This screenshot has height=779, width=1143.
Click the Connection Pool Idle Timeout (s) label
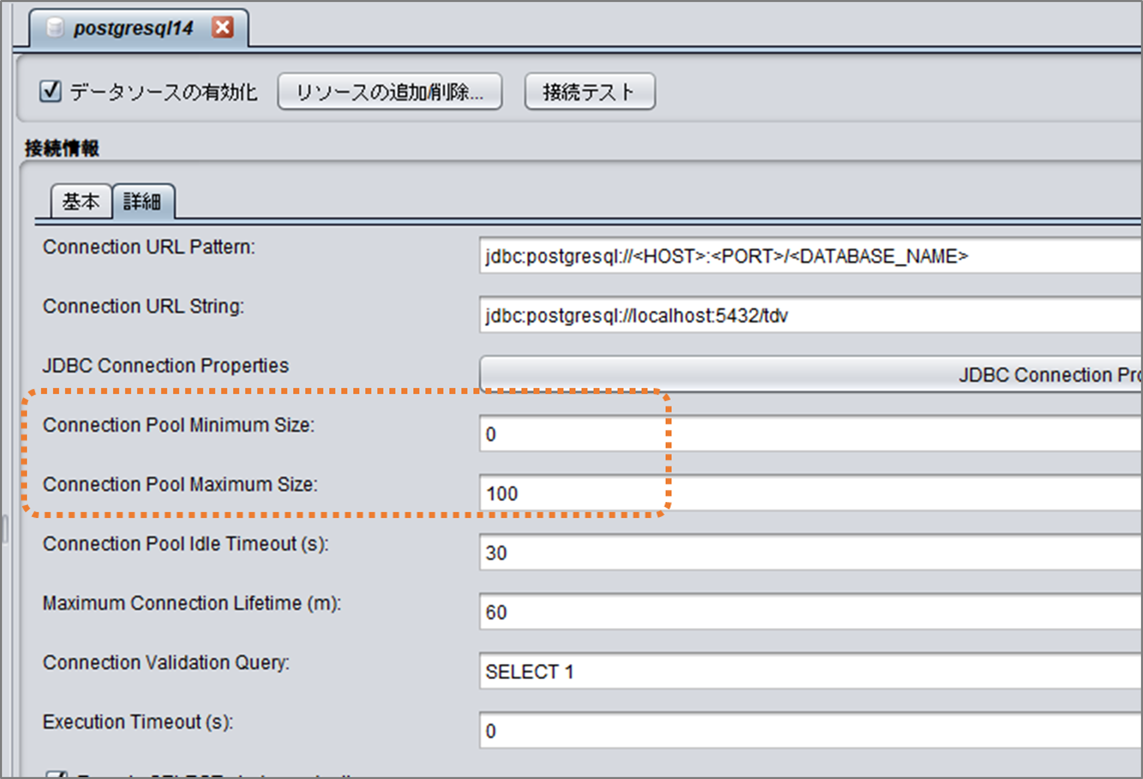(186, 544)
